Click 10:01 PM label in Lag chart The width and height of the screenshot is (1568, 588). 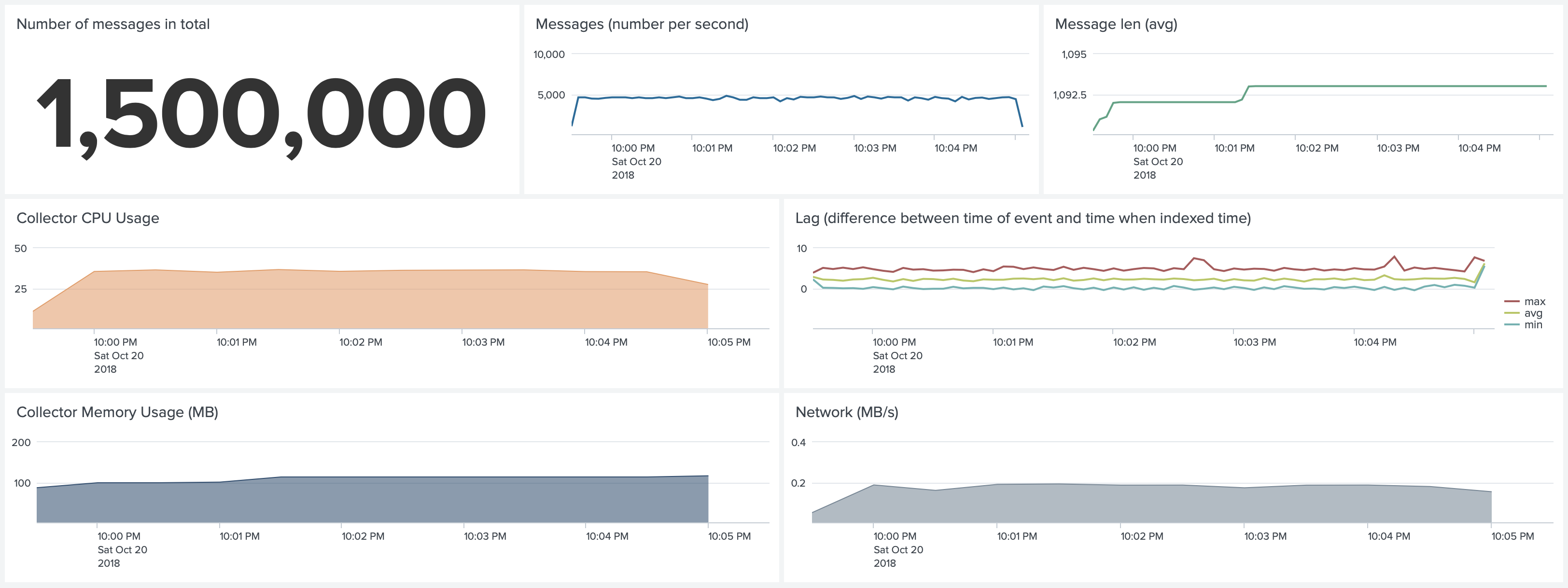pos(1012,342)
